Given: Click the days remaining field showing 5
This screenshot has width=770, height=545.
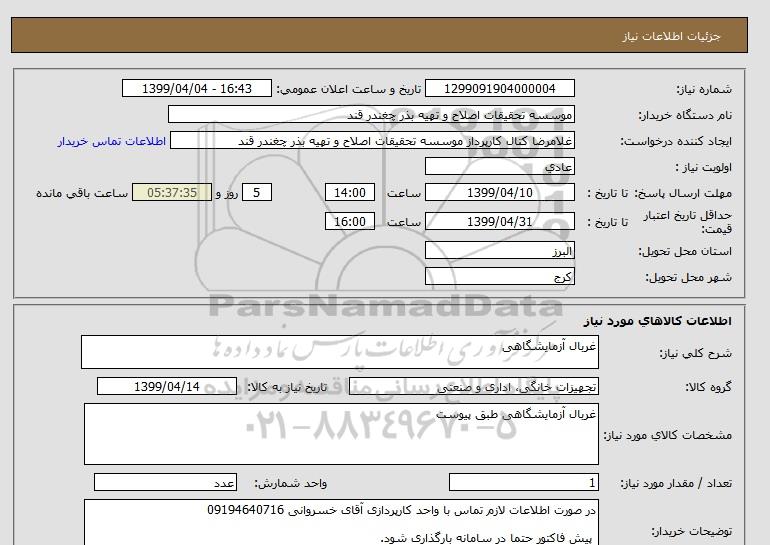Looking at the screenshot, I should pos(257,192).
